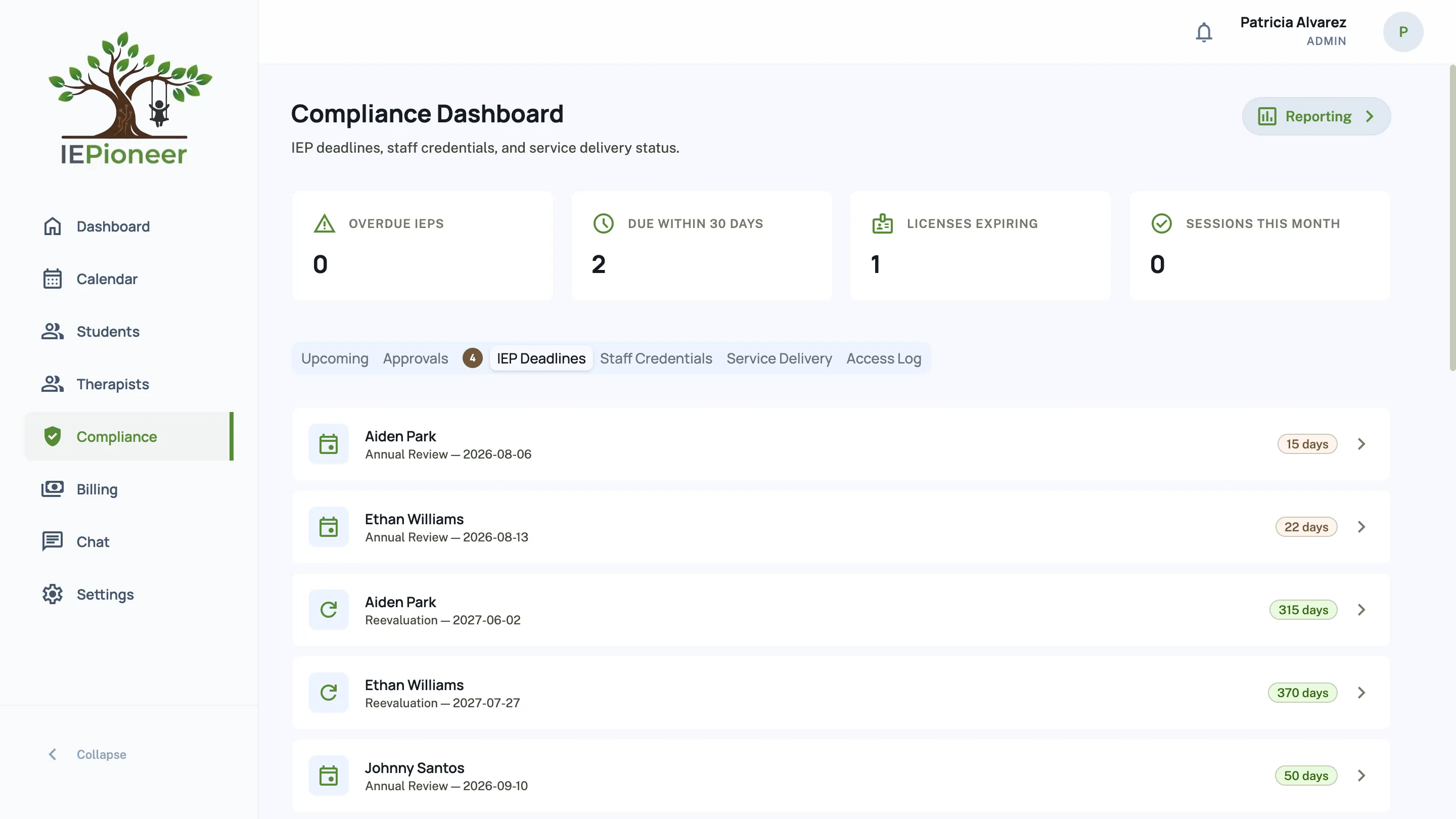The width and height of the screenshot is (1456, 819).
Task: Click calendar icon for Johnny Santos Annual Review
Action: pyautogui.click(x=329, y=776)
